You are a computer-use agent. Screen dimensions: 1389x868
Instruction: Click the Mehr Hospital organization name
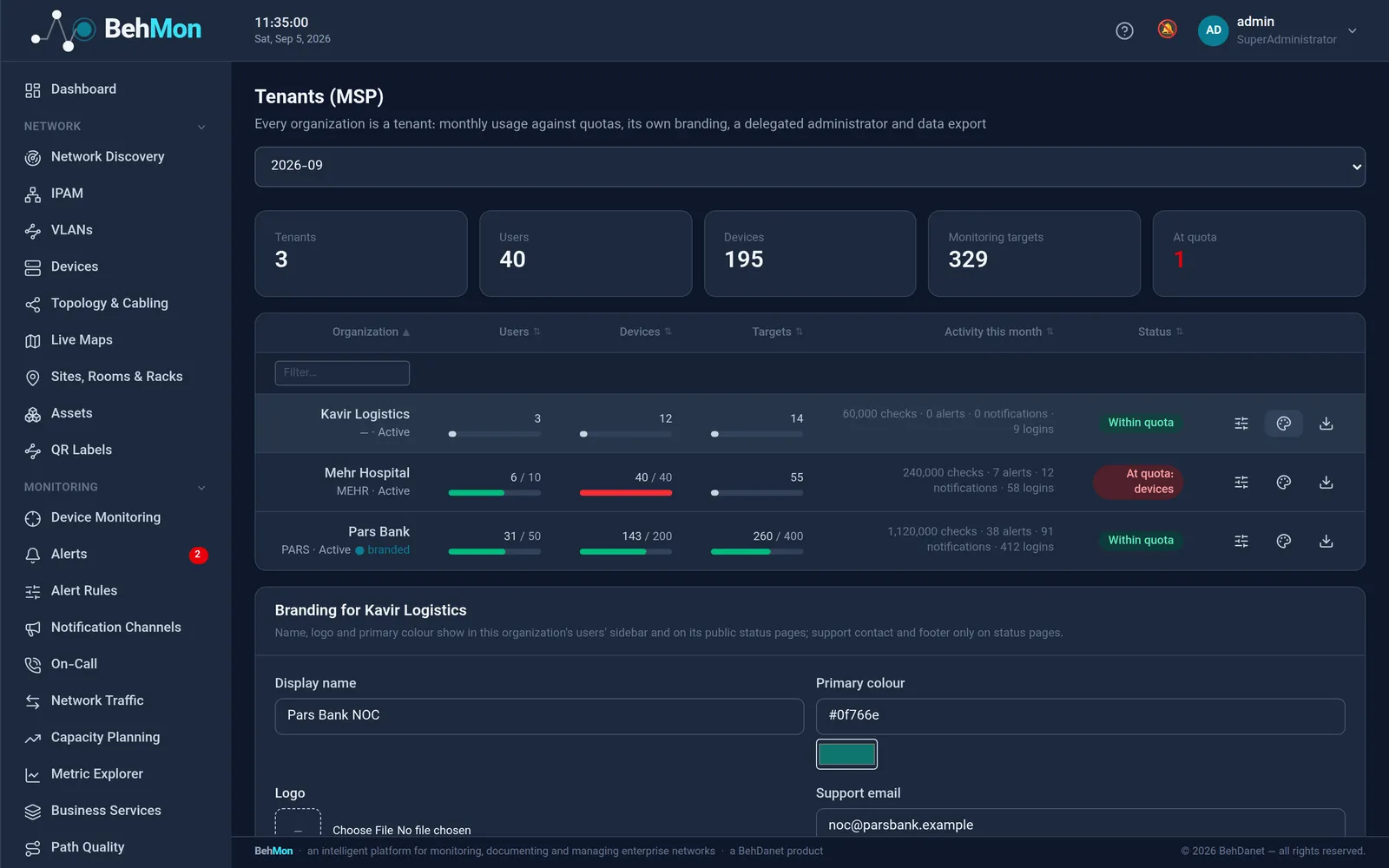[x=367, y=473]
